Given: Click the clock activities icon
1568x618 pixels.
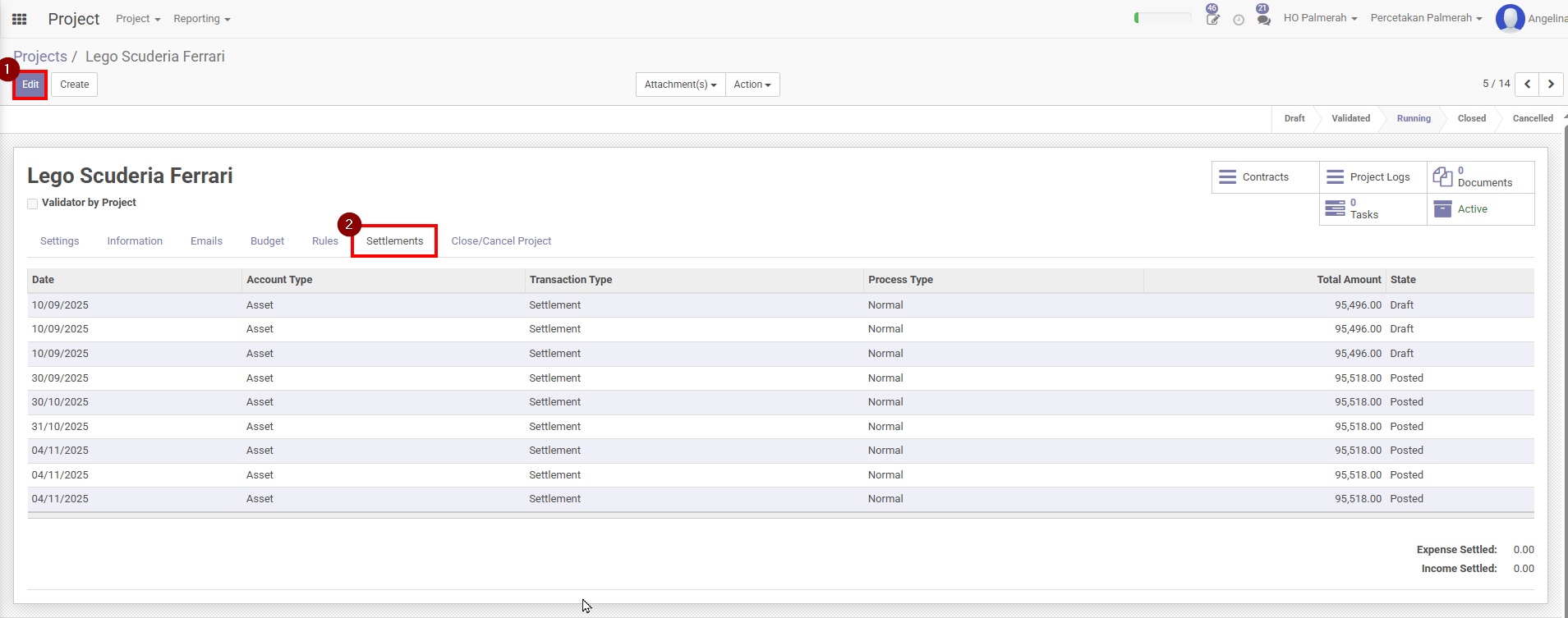Looking at the screenshot, I should point(1239,20).
